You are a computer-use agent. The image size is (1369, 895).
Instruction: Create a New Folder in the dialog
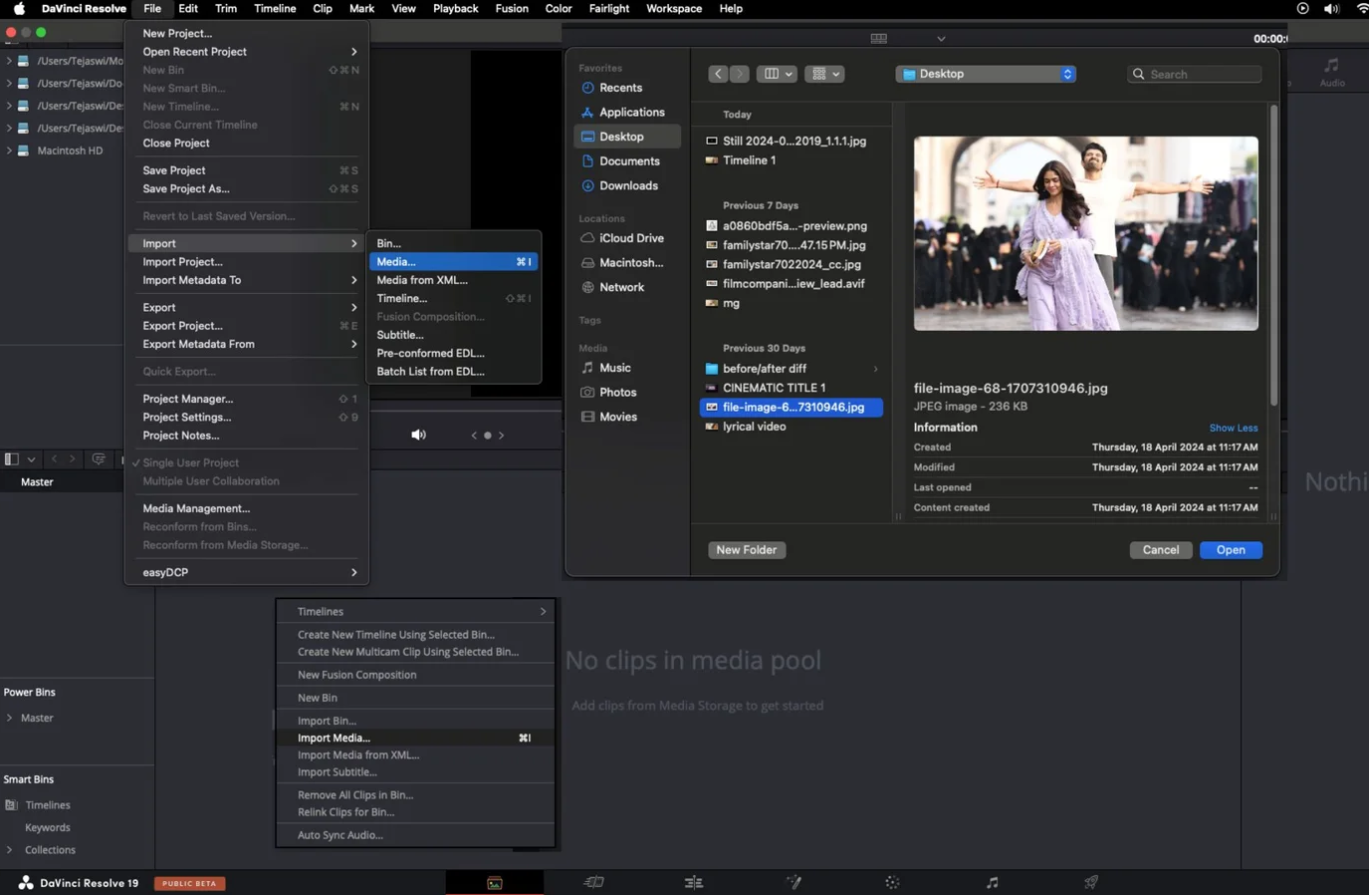tap(746, 549)
